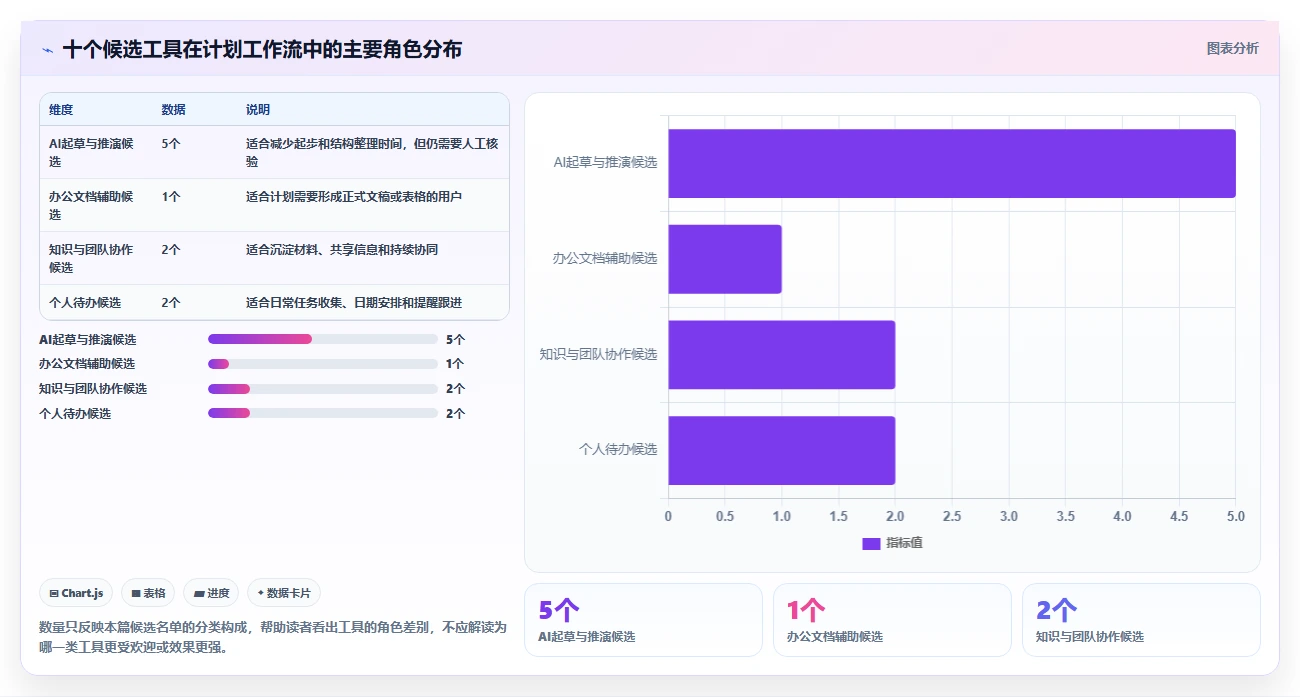1300x697 pixels.
Task: Click the 维度 column header
Action: coord(61,110)
